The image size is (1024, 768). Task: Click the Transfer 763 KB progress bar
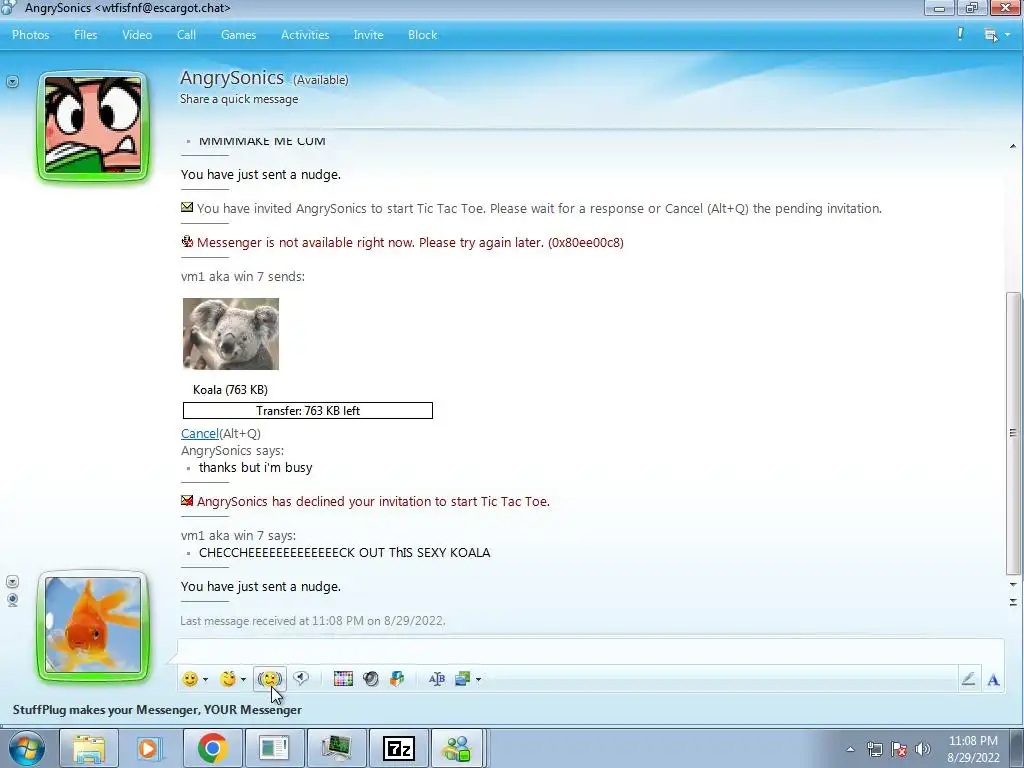(x=308, y=411)
